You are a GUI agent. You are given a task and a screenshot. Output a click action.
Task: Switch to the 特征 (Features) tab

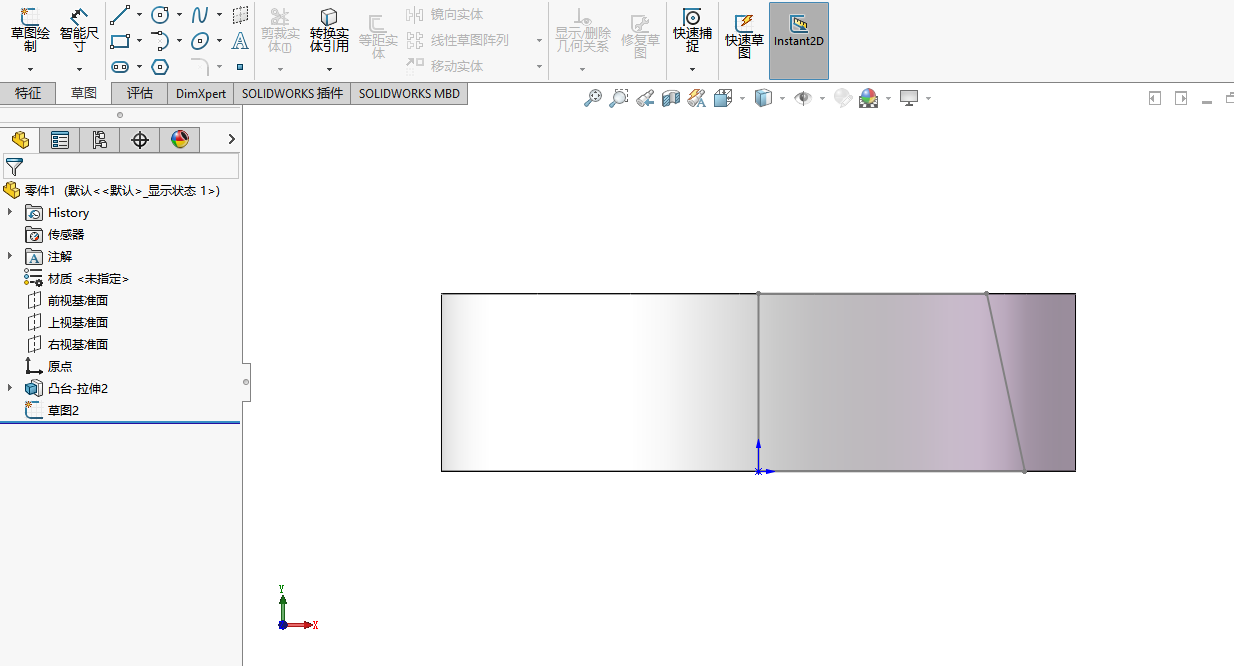click(x=28, y=93)
